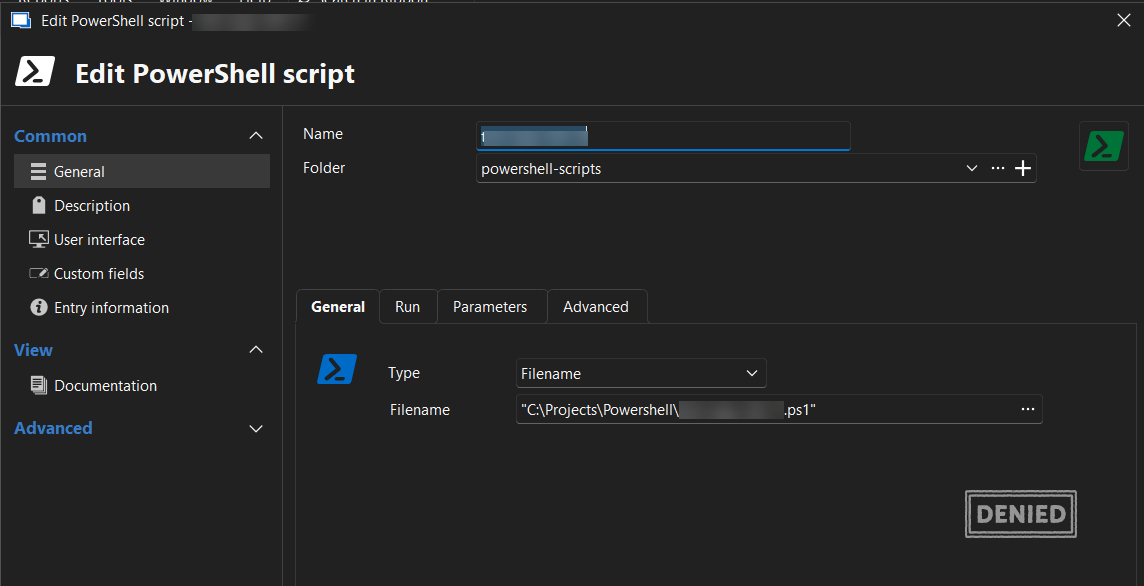Switch to the Run tab
The image size is (1144, 586).
pyautogui.click(x=407, y=307)
